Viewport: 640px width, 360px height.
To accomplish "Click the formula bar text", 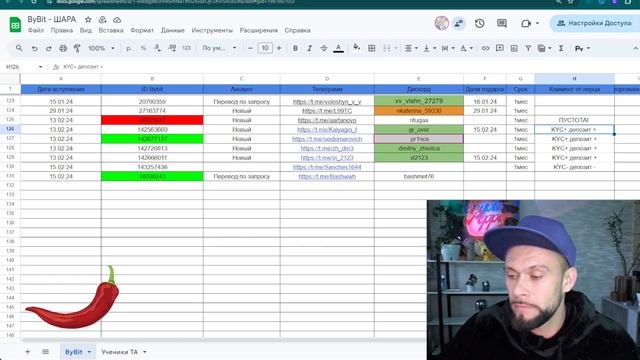I will click(83, 67).
